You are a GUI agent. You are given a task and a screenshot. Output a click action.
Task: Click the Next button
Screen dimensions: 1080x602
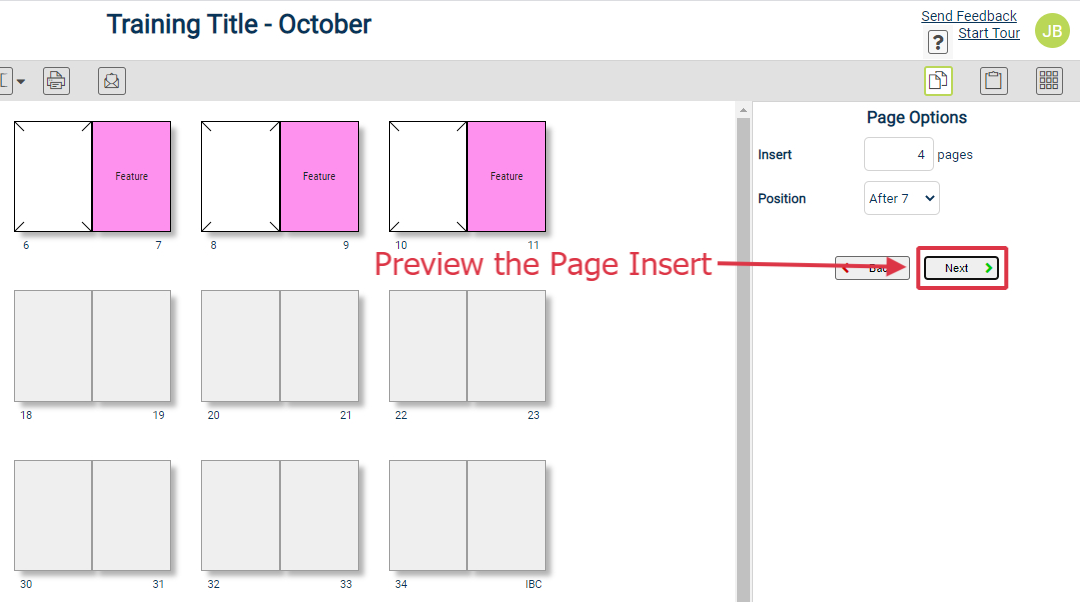961,268
